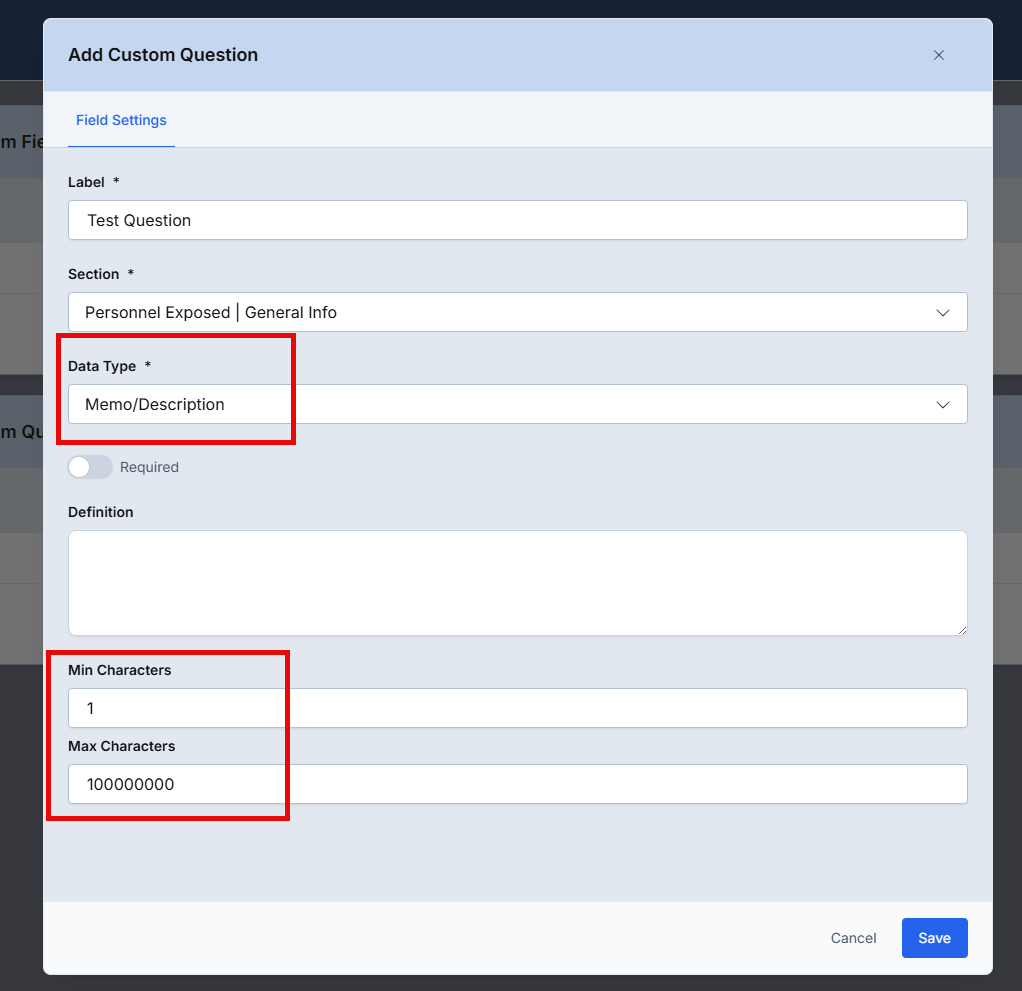
Task: Click the Min Characters field
Action: coord(517,708)
